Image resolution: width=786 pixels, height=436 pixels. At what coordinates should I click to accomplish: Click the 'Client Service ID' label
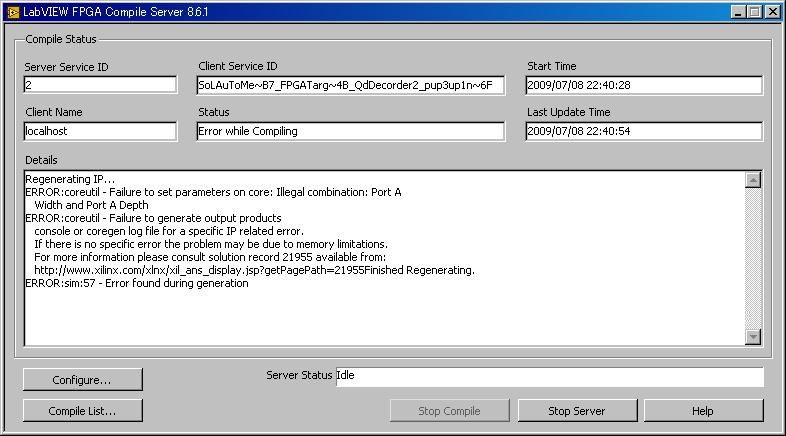click(238, 66)
